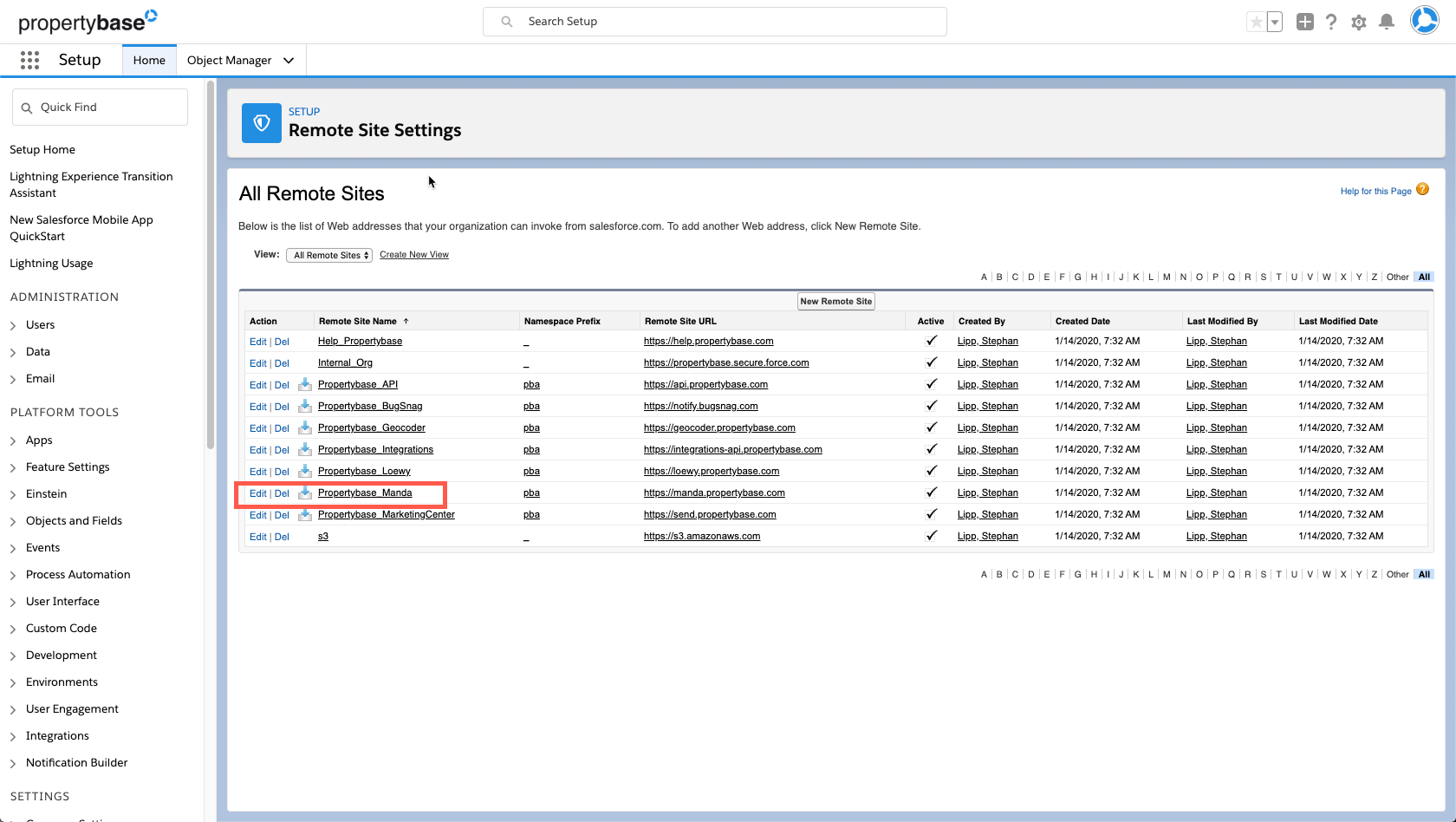Open the https://manda.propertybase.com link
This screenshot has width=1456, height=822.
(714, 493)
